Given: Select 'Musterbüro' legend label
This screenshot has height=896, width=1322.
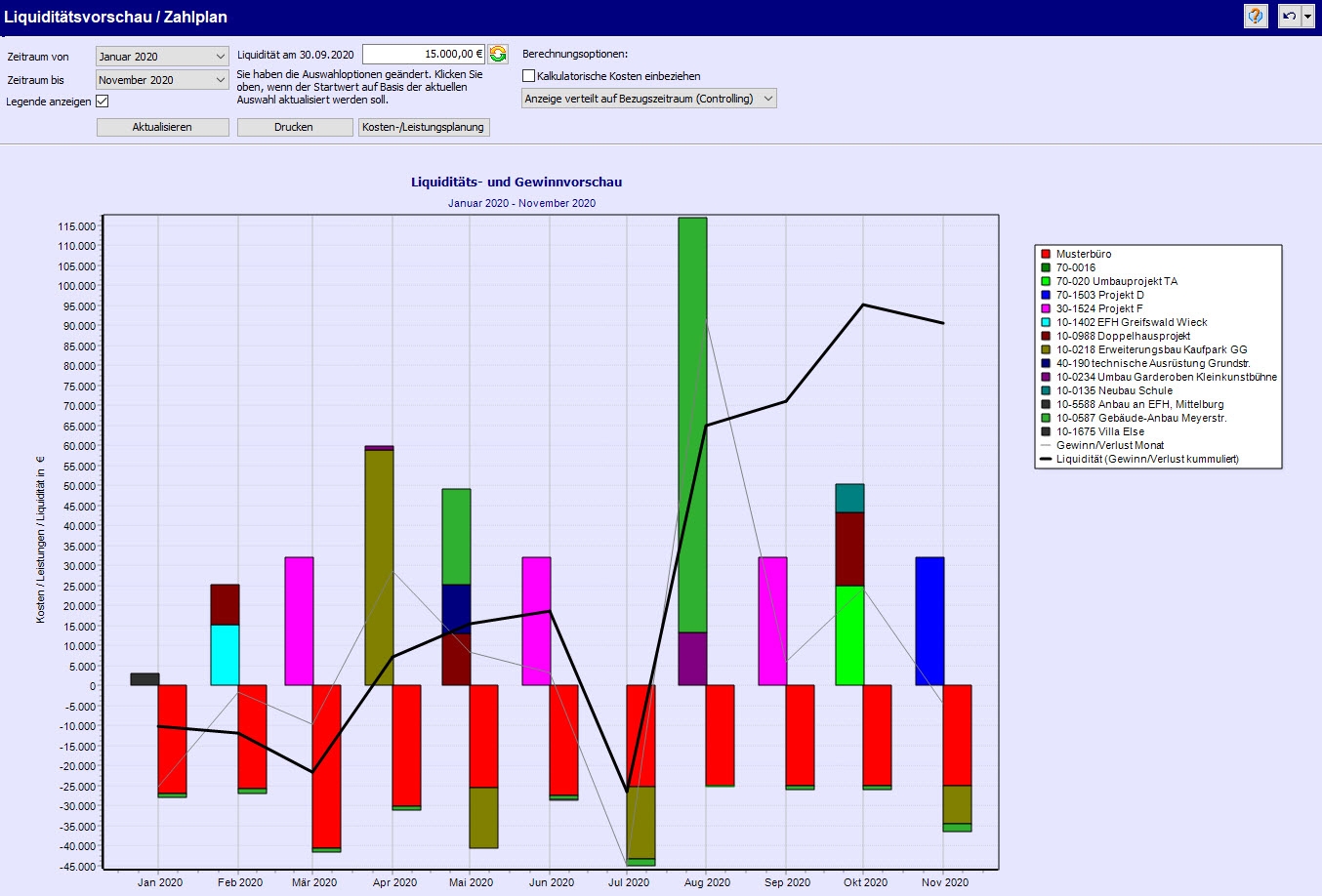Looking at the screenshot, I should point(1084,254).
